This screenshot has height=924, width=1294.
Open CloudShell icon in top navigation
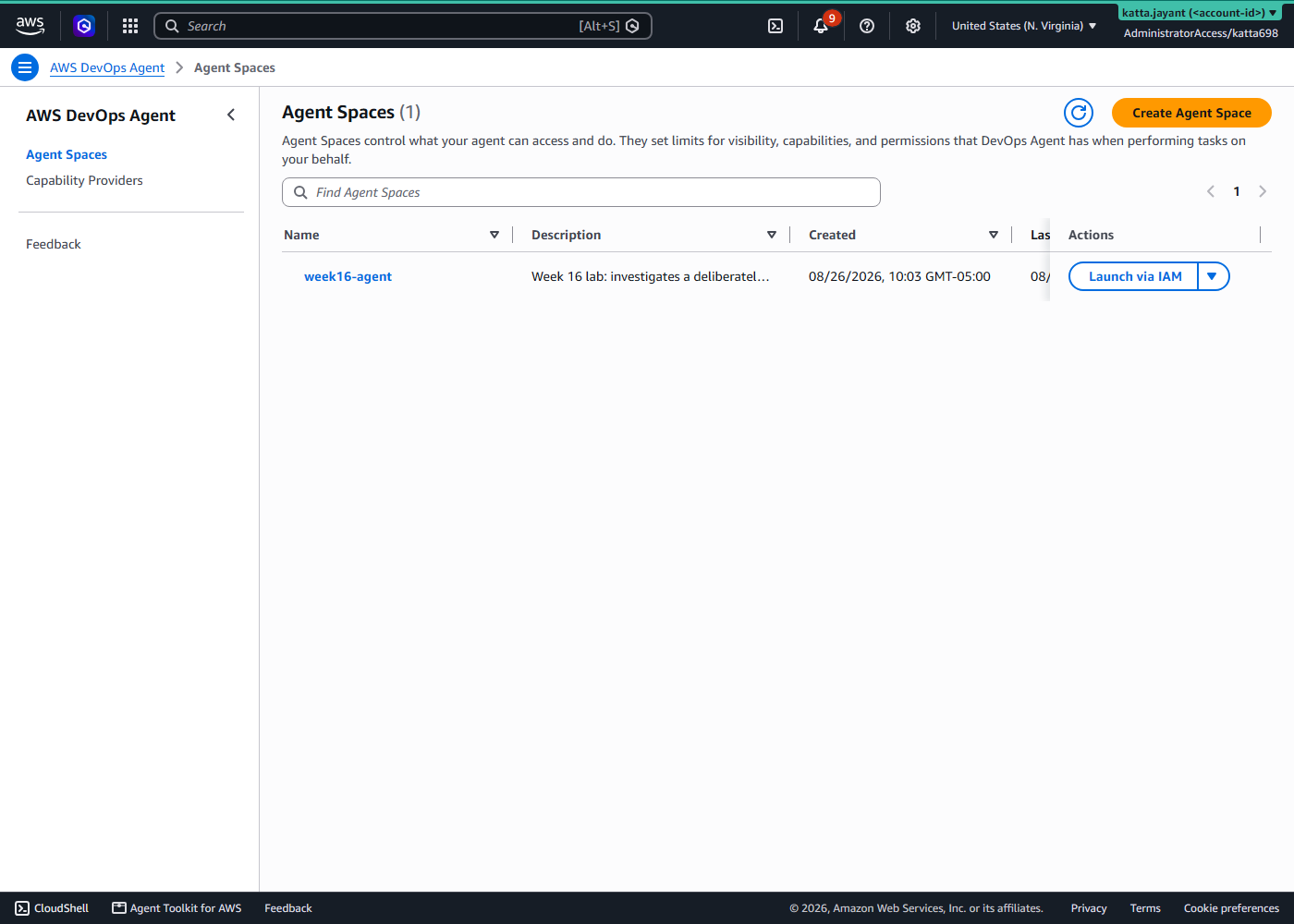[775, 26]
